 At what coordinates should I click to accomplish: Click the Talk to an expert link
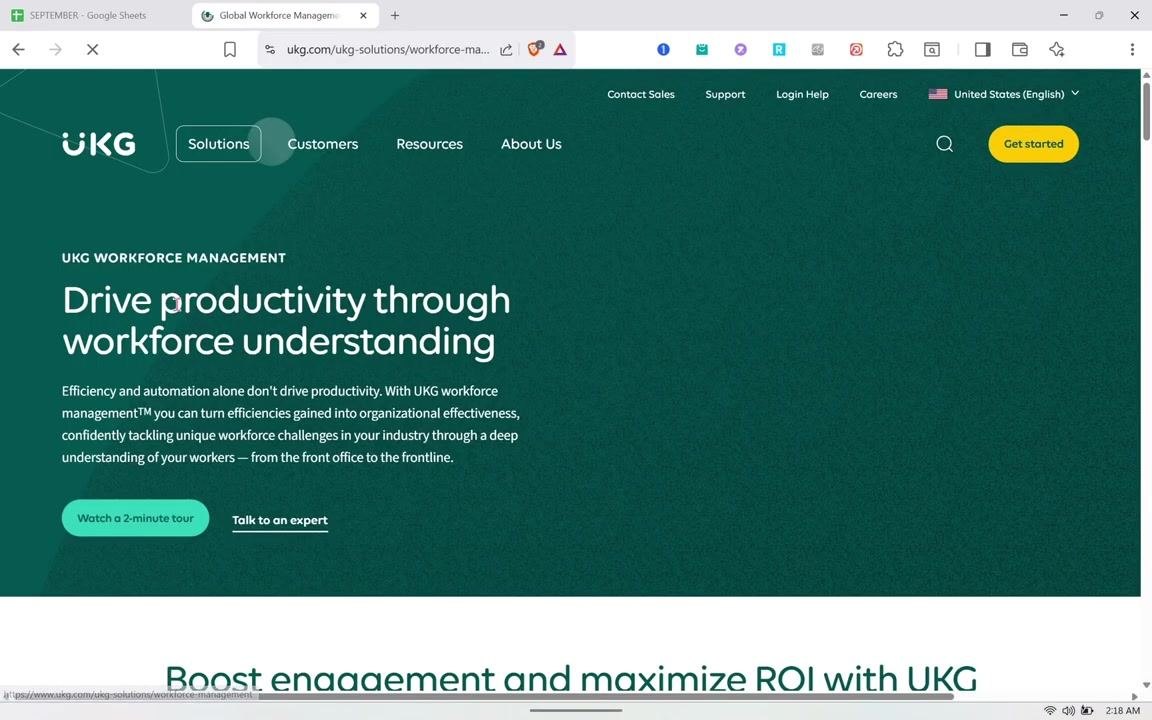click(280, 520)
